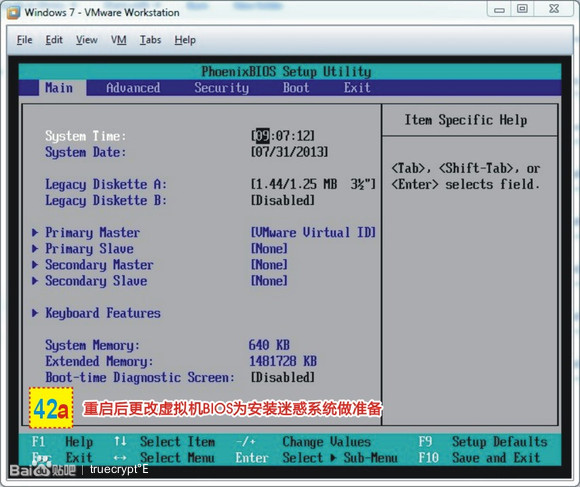Click Enter Select Sub-Menu in the footer
Viewport: 580px width, 487px height.
(x=317, y=458)
